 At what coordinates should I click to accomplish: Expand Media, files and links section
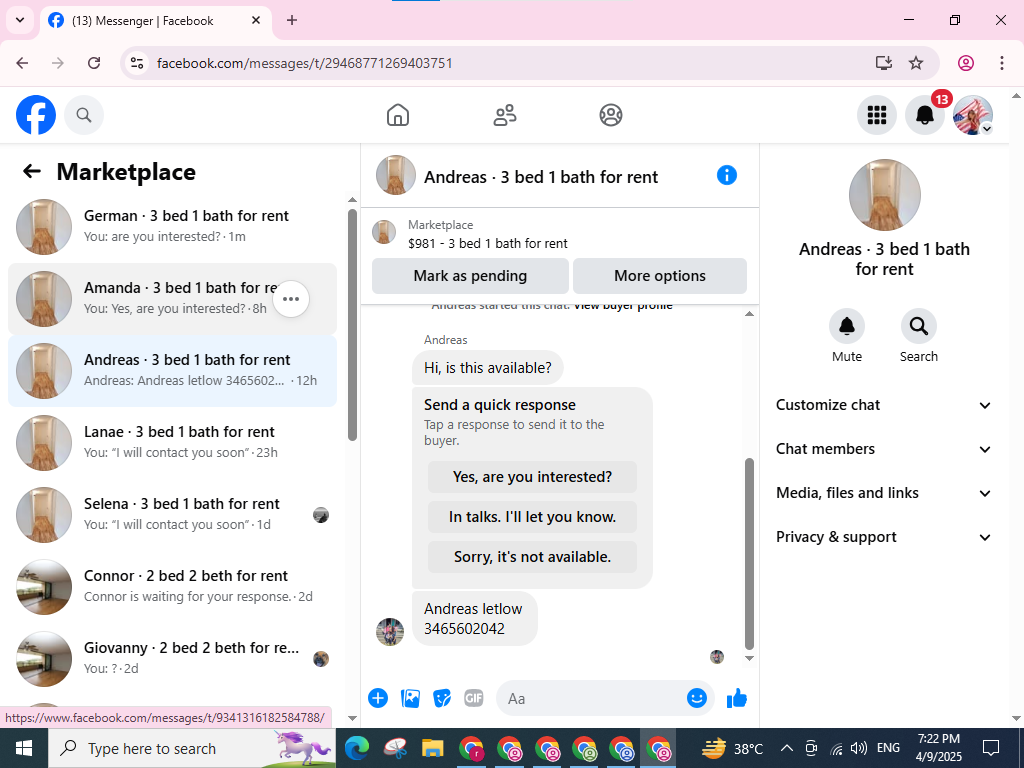pyautogui.click(x=884, y=493)
